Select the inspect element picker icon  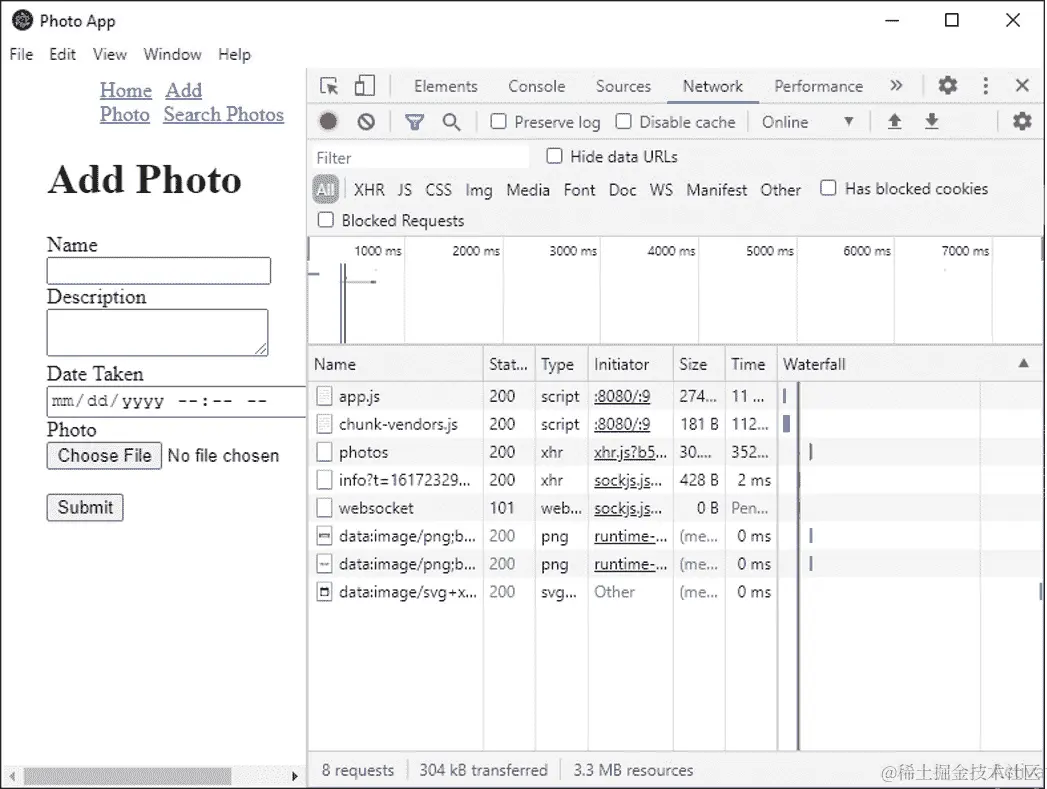pyautogui.click(x=329, y=86)
